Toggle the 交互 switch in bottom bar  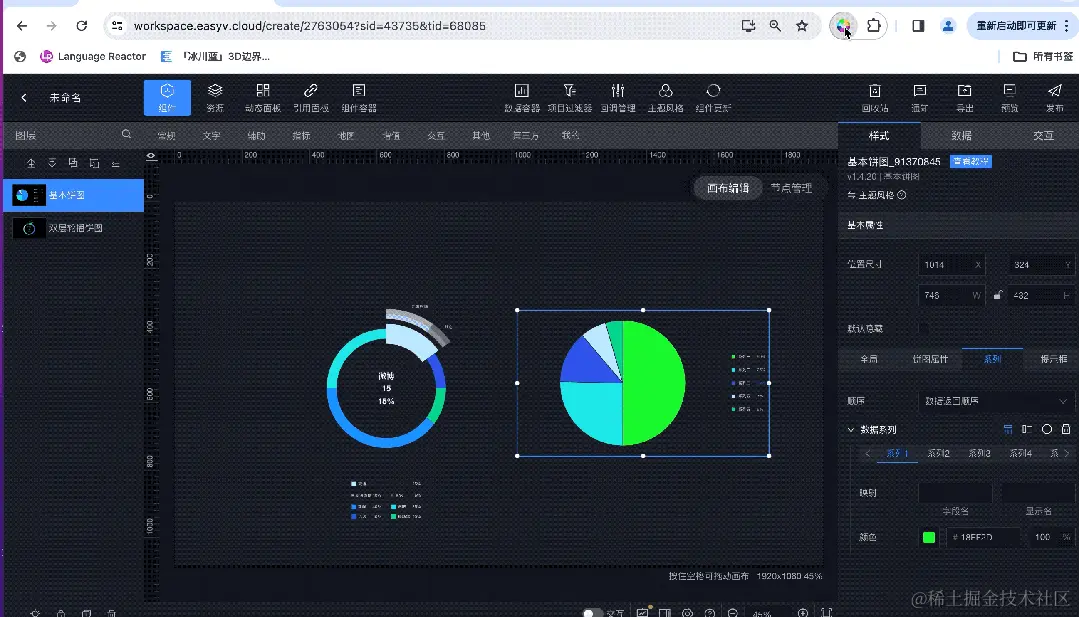592,612
